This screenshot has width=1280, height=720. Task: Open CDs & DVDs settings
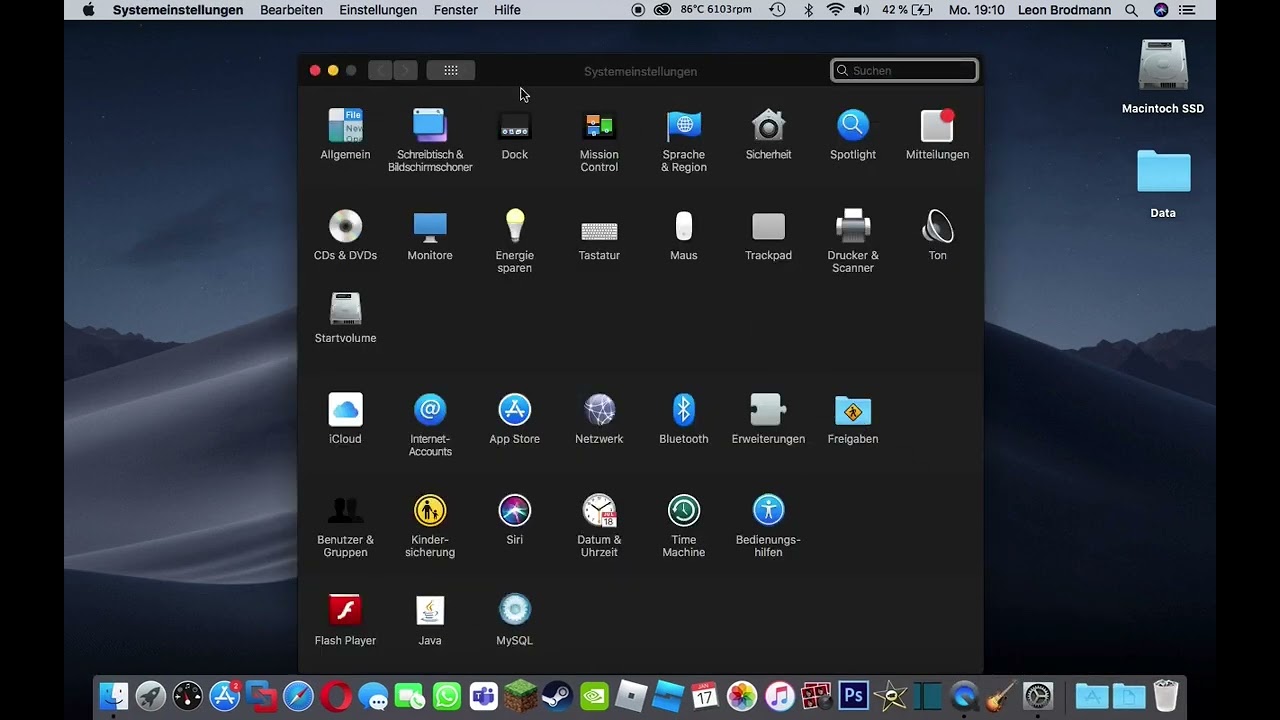click(x=345, y=235)
